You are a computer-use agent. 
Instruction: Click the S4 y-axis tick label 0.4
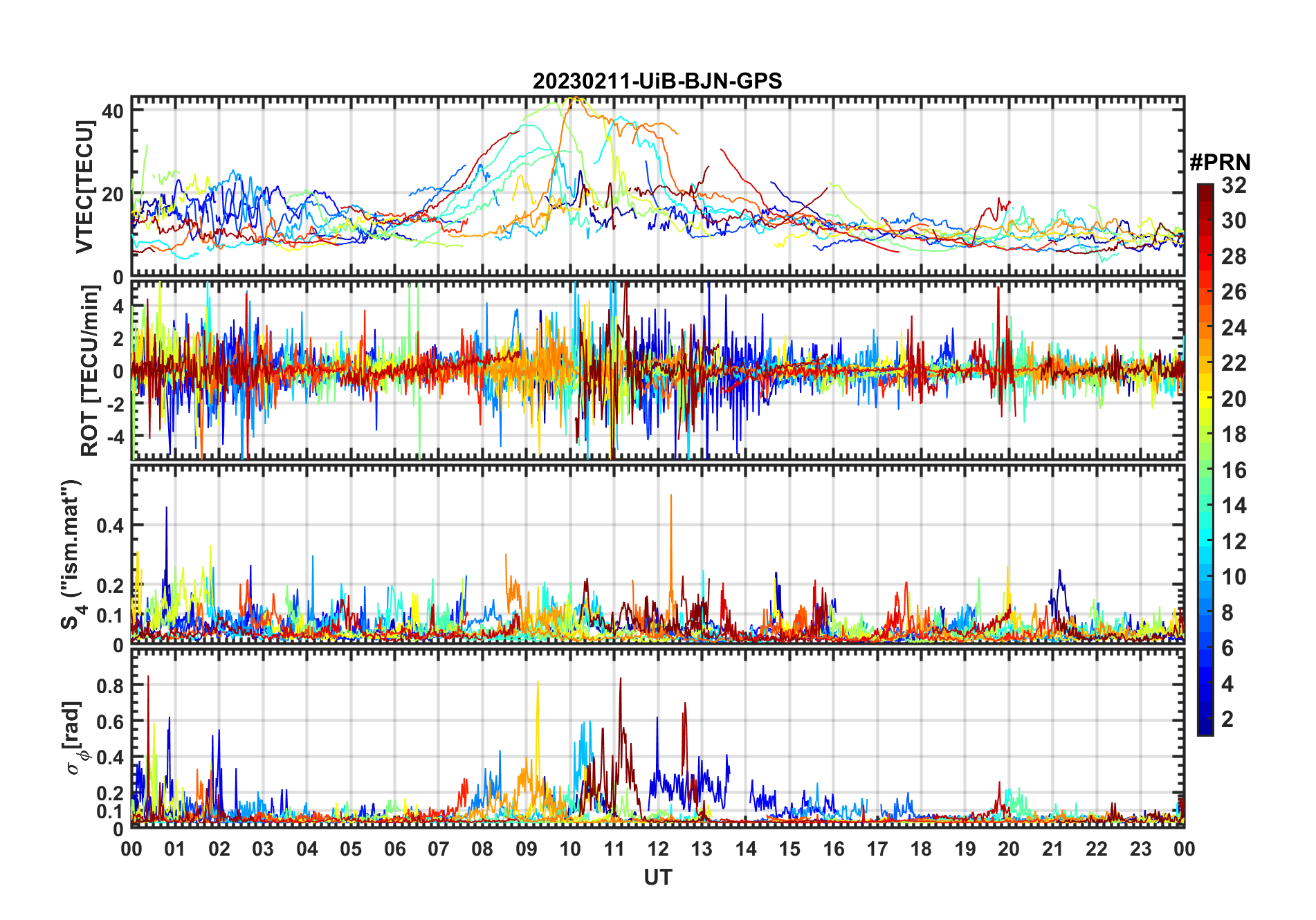coord(110,525)
